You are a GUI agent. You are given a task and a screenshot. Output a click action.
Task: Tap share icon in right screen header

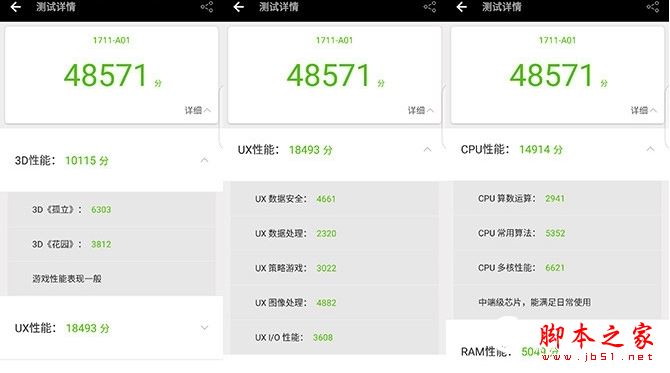point(653,7)
